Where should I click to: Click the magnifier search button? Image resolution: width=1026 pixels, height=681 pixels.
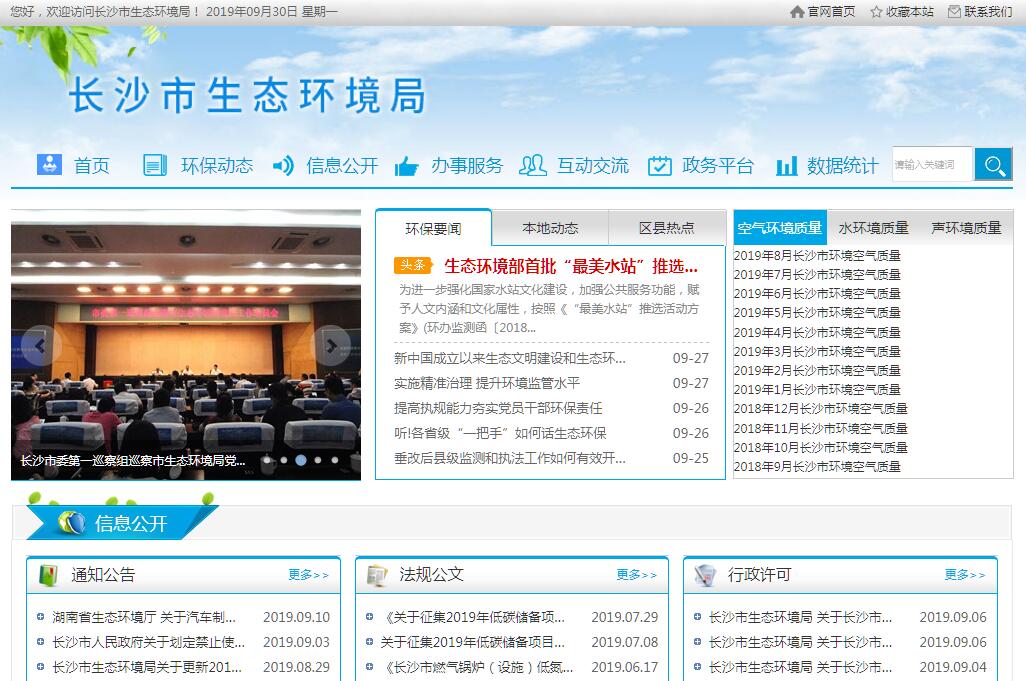tap(993, 164)
